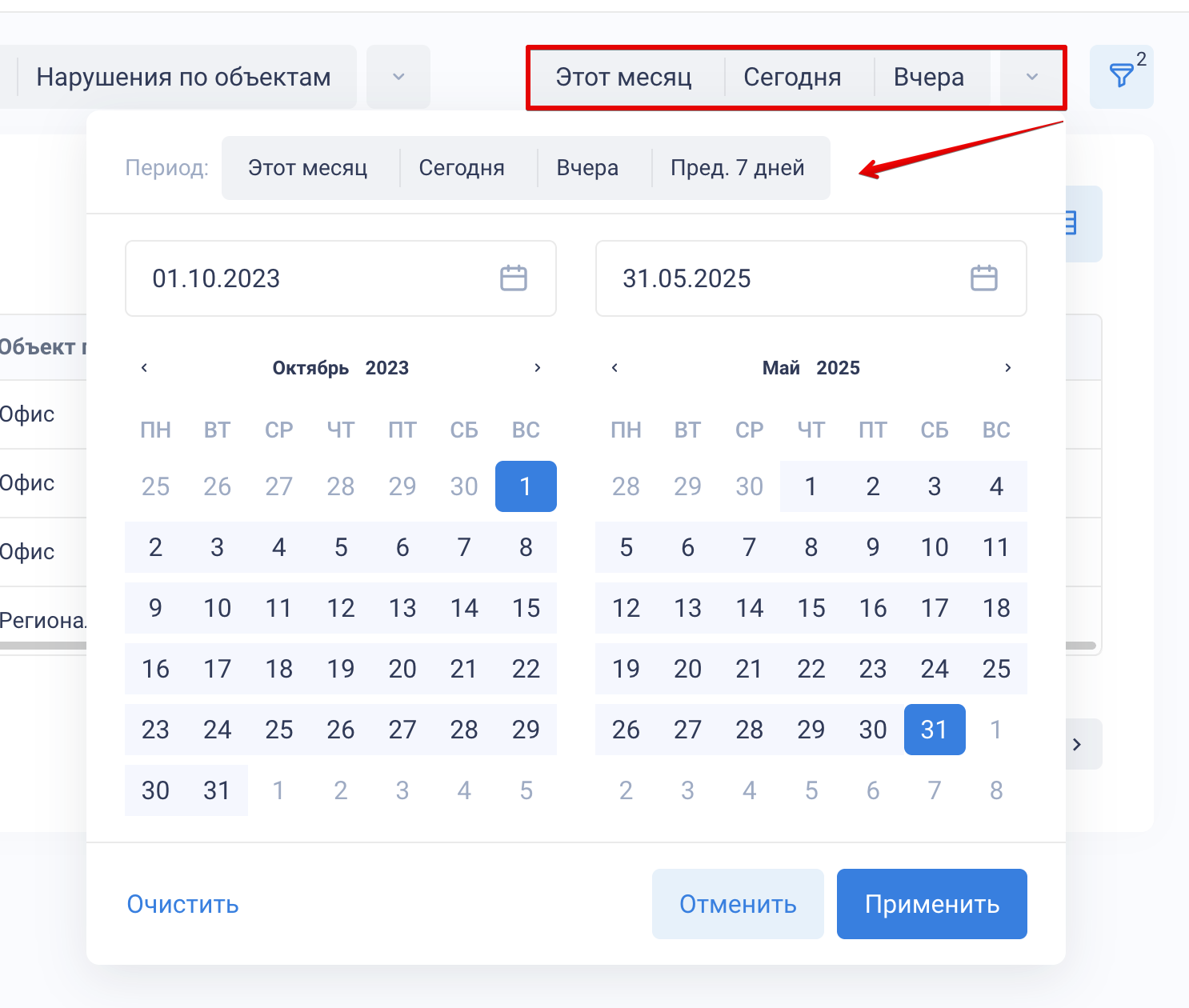Go to next month from Май 2025
Image resolution: width=1189 pixels, height=1008 pixels.
1008,368
